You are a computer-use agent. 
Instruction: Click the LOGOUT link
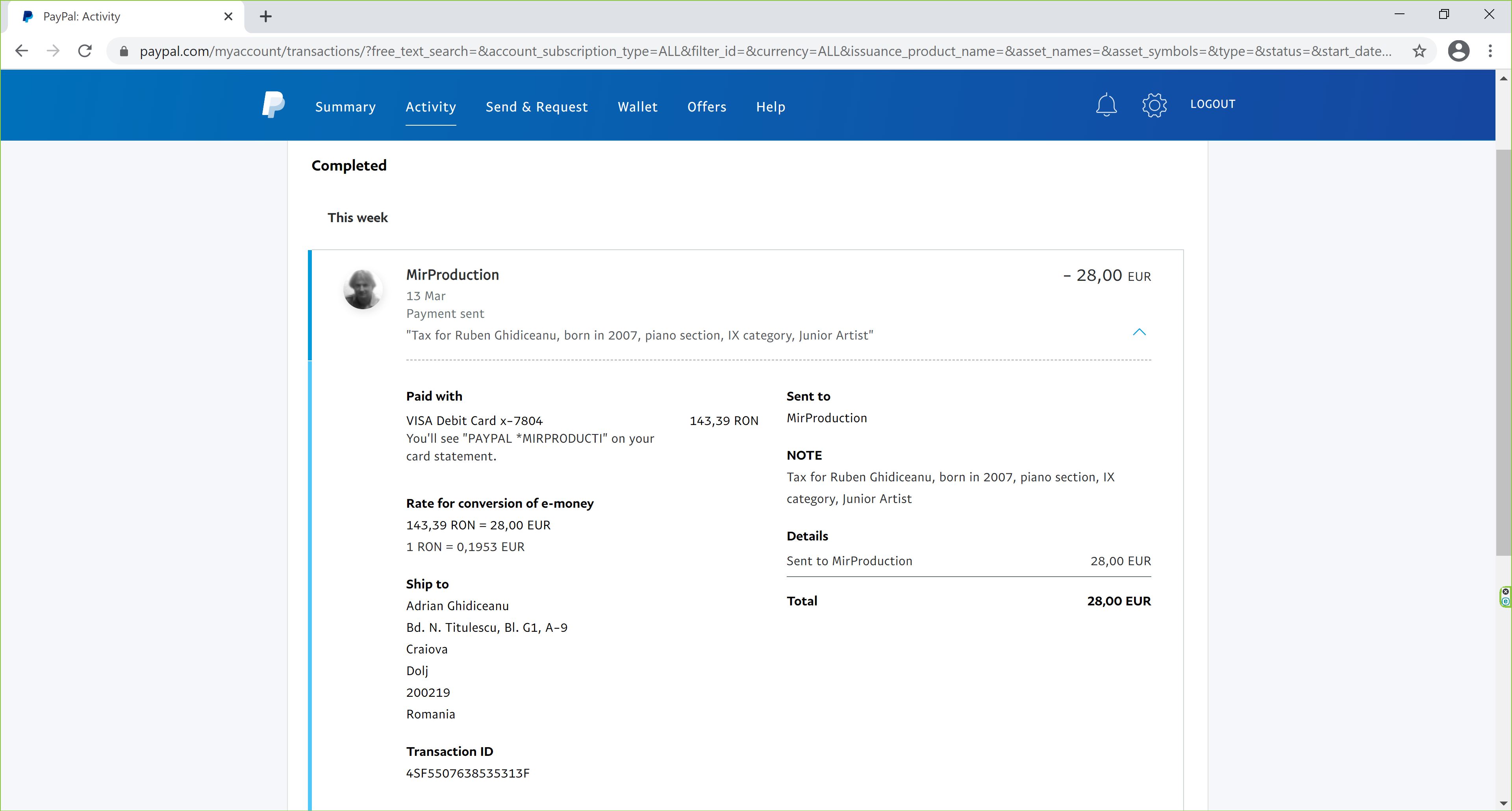pyautogui.click(x=1212, y=104)
